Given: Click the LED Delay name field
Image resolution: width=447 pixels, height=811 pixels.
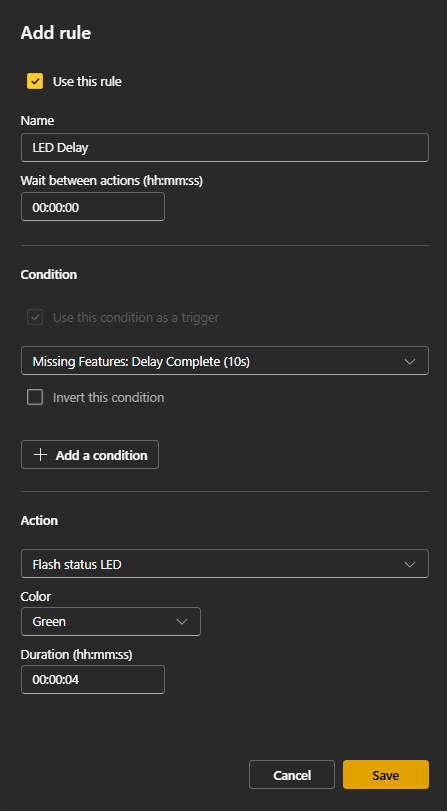Looking at the screenshot, I should (225, 147).
